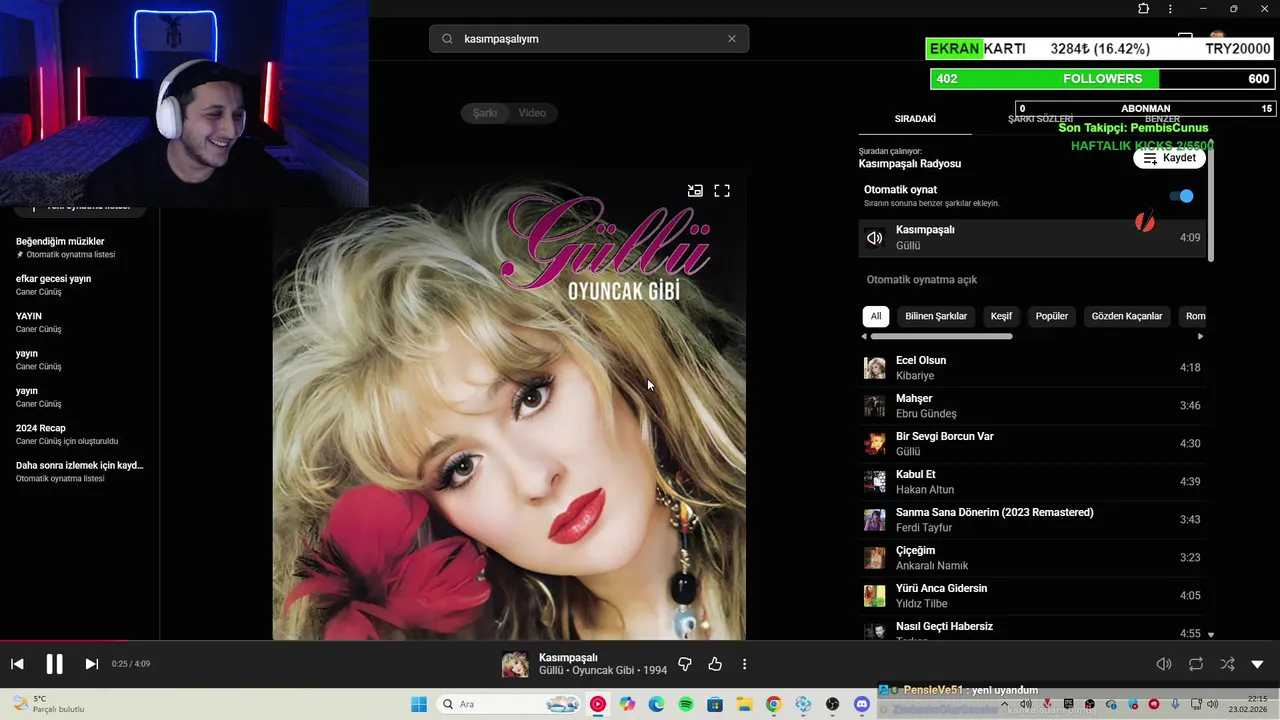
Task: Select Keşif filter chip
Action: (1001, 316)
